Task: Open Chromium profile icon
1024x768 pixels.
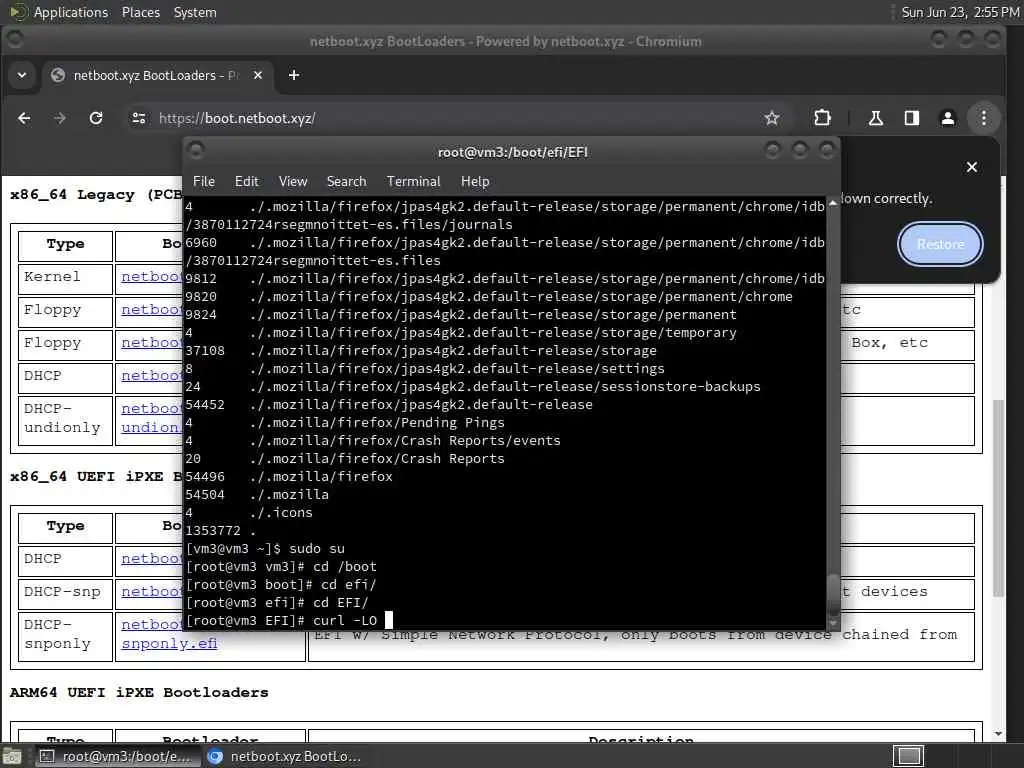Action: pos(948,118)
